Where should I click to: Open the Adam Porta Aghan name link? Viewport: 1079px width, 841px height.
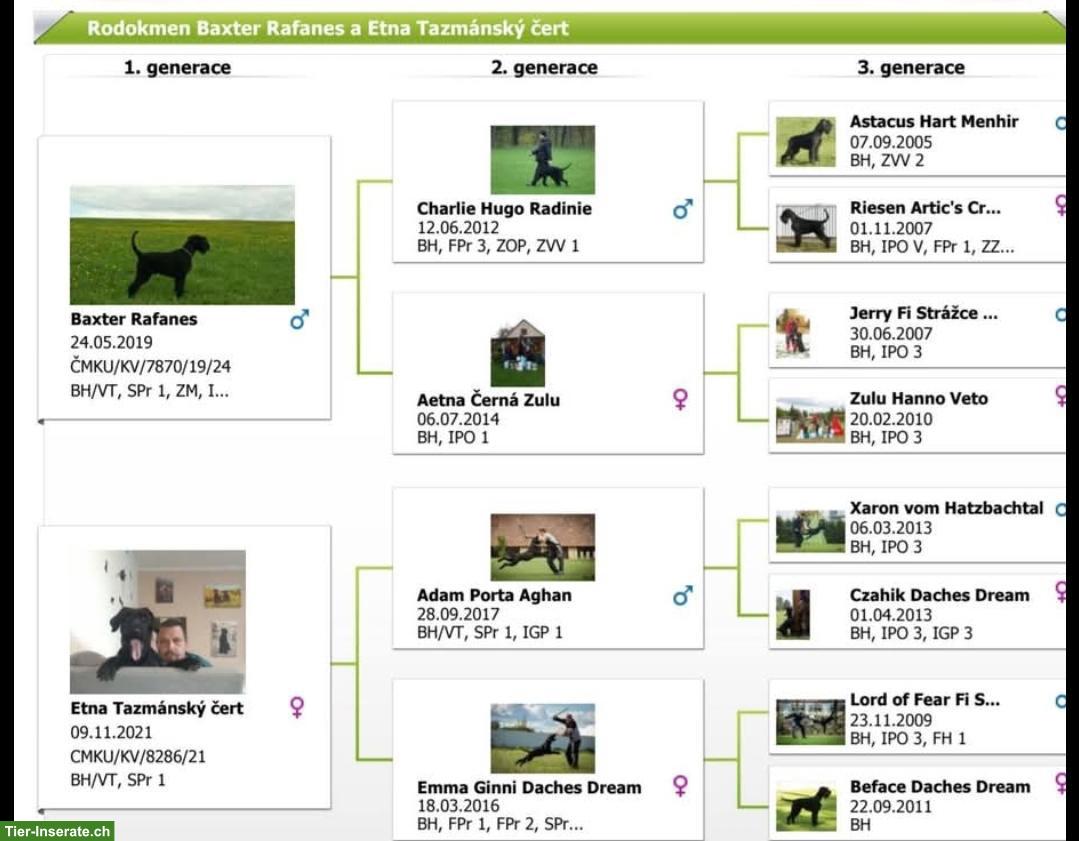[x=494, y=595]
